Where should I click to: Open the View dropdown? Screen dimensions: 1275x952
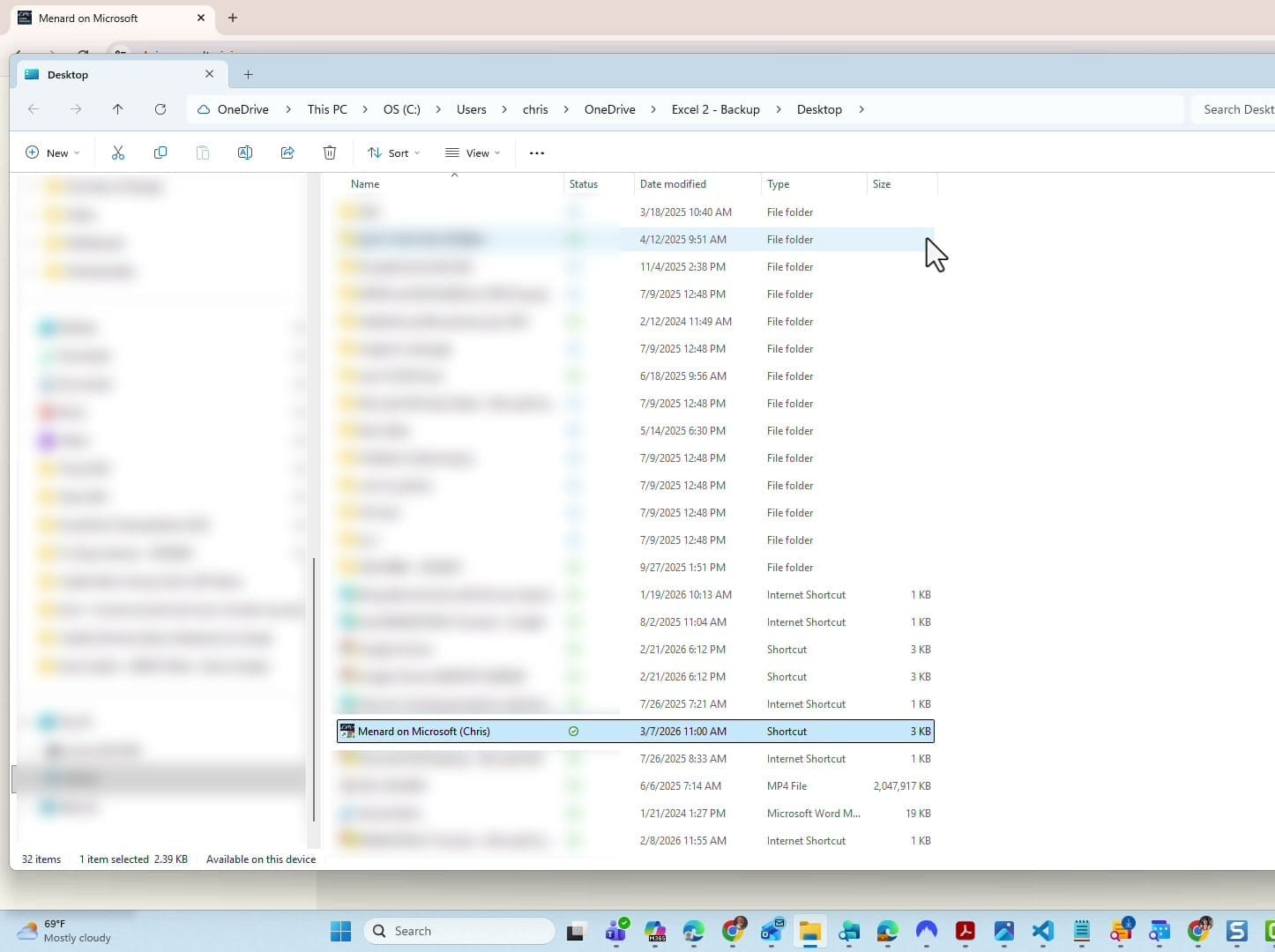(473, 152)
